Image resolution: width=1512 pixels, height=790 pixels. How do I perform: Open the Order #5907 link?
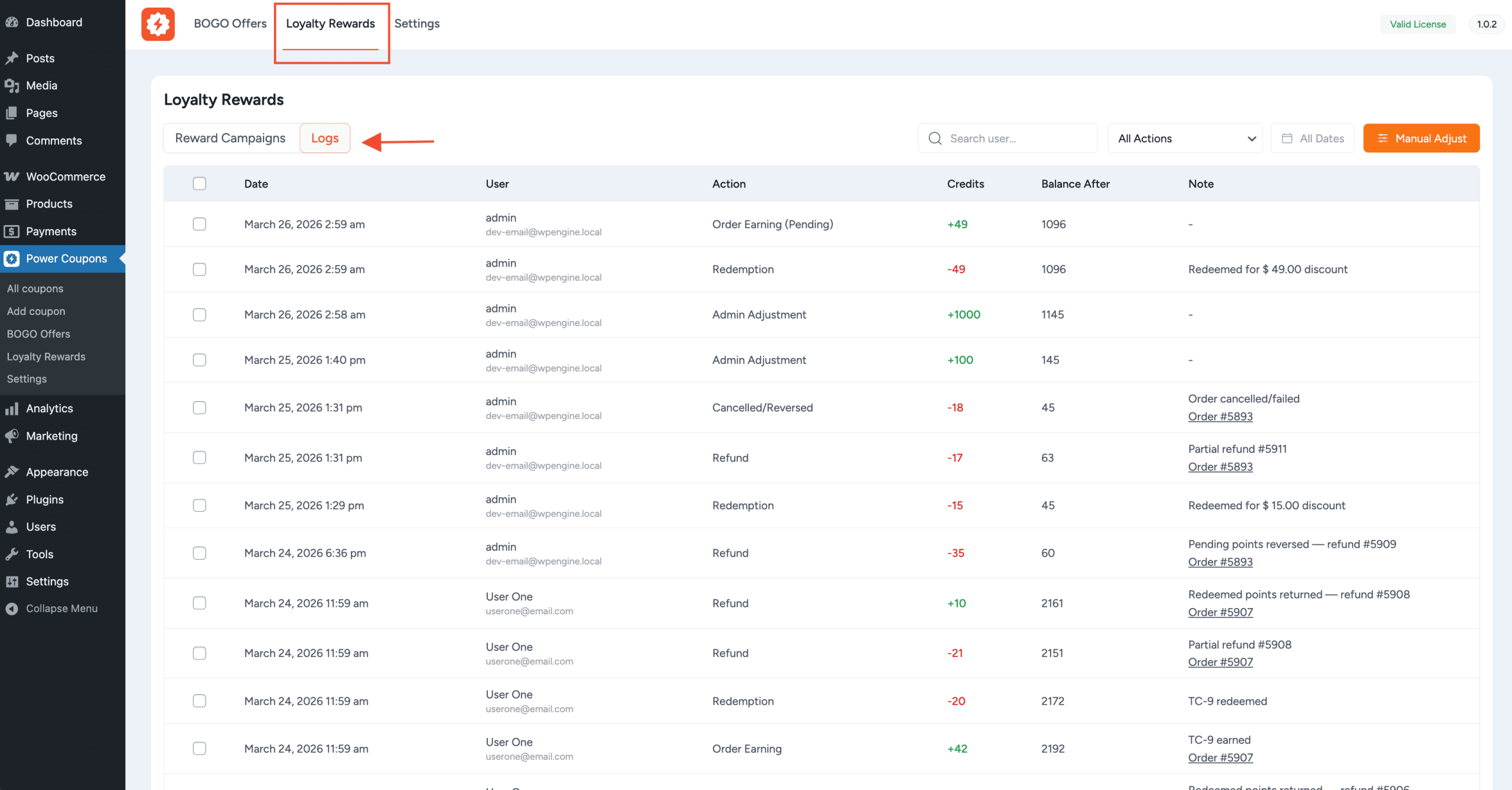coord(1220,612)
